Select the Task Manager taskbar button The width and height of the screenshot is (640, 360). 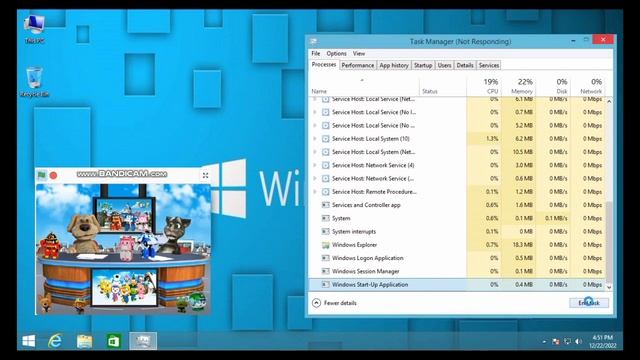point(143,341)
